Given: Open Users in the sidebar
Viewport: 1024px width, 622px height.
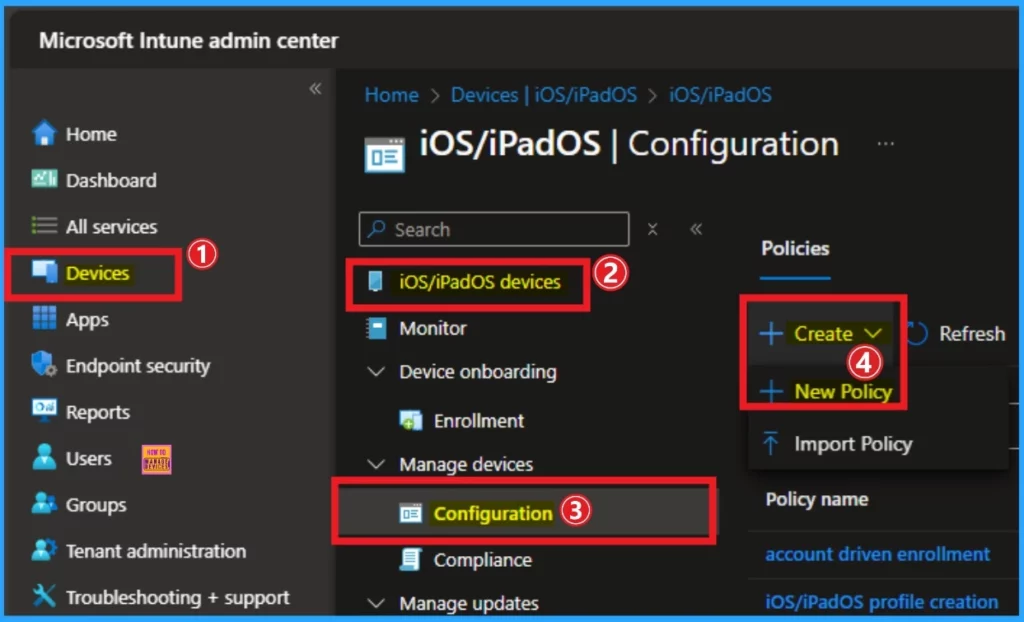Looking at the screenshot, I should coord(89,459).
